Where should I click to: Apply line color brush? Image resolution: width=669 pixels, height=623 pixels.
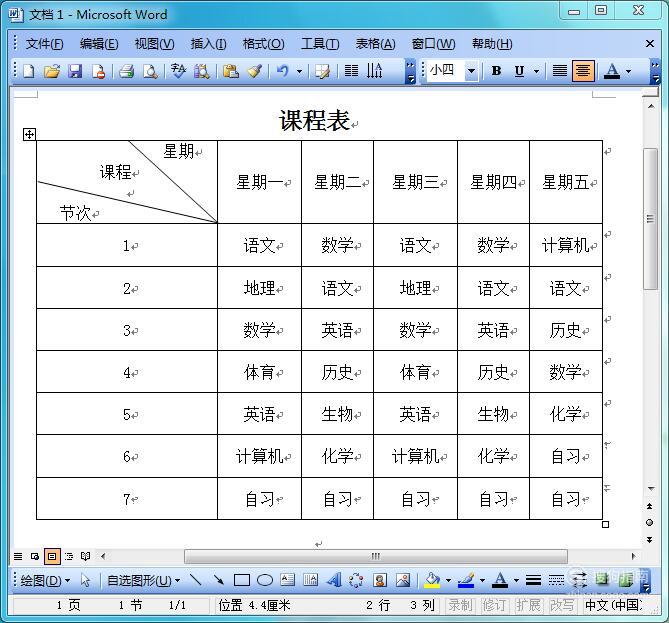click(x=466, y=580)
